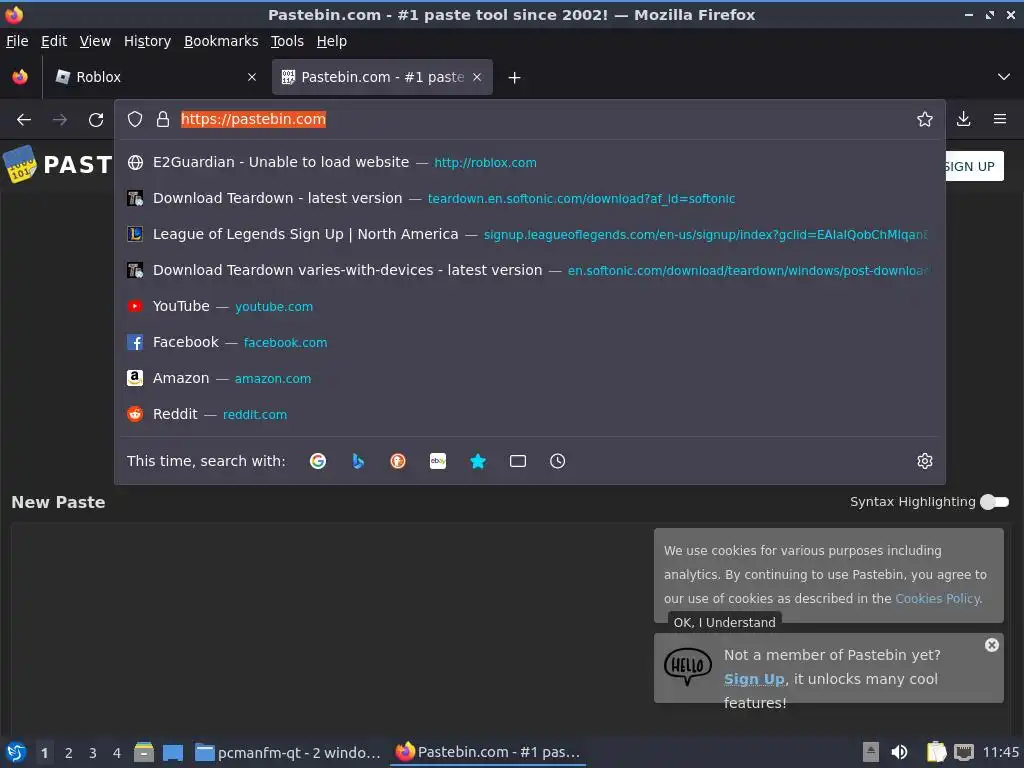Click the file manager taskbar launcher
Screen dimensions: 1024x768
(x=144, y=752)
